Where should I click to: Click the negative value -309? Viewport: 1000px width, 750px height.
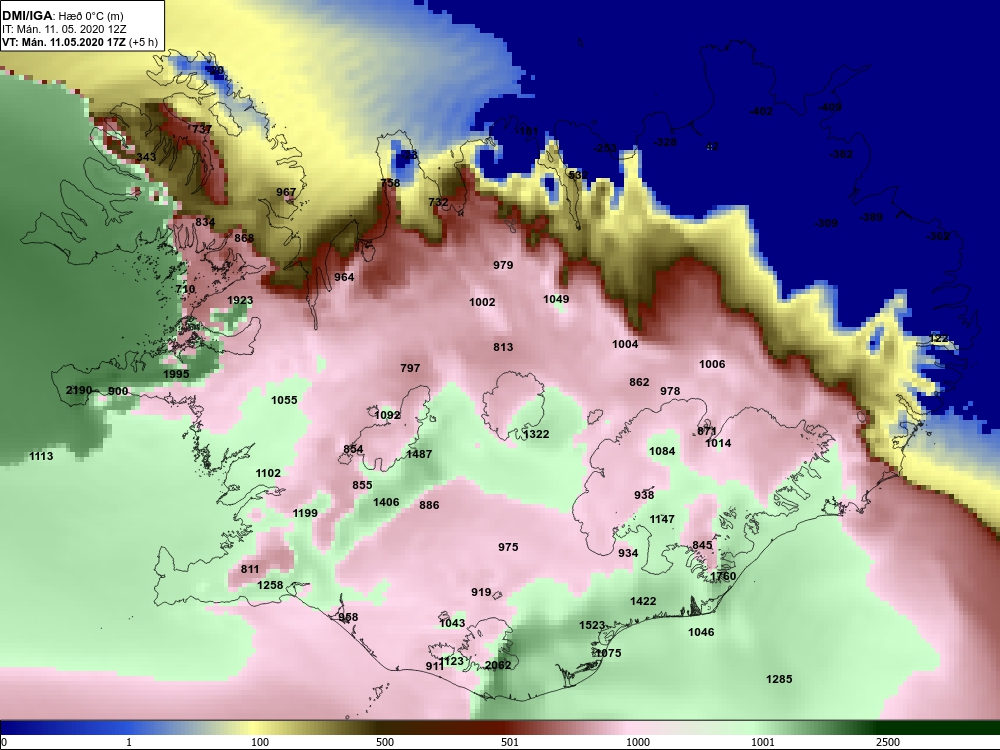point(827,223)
